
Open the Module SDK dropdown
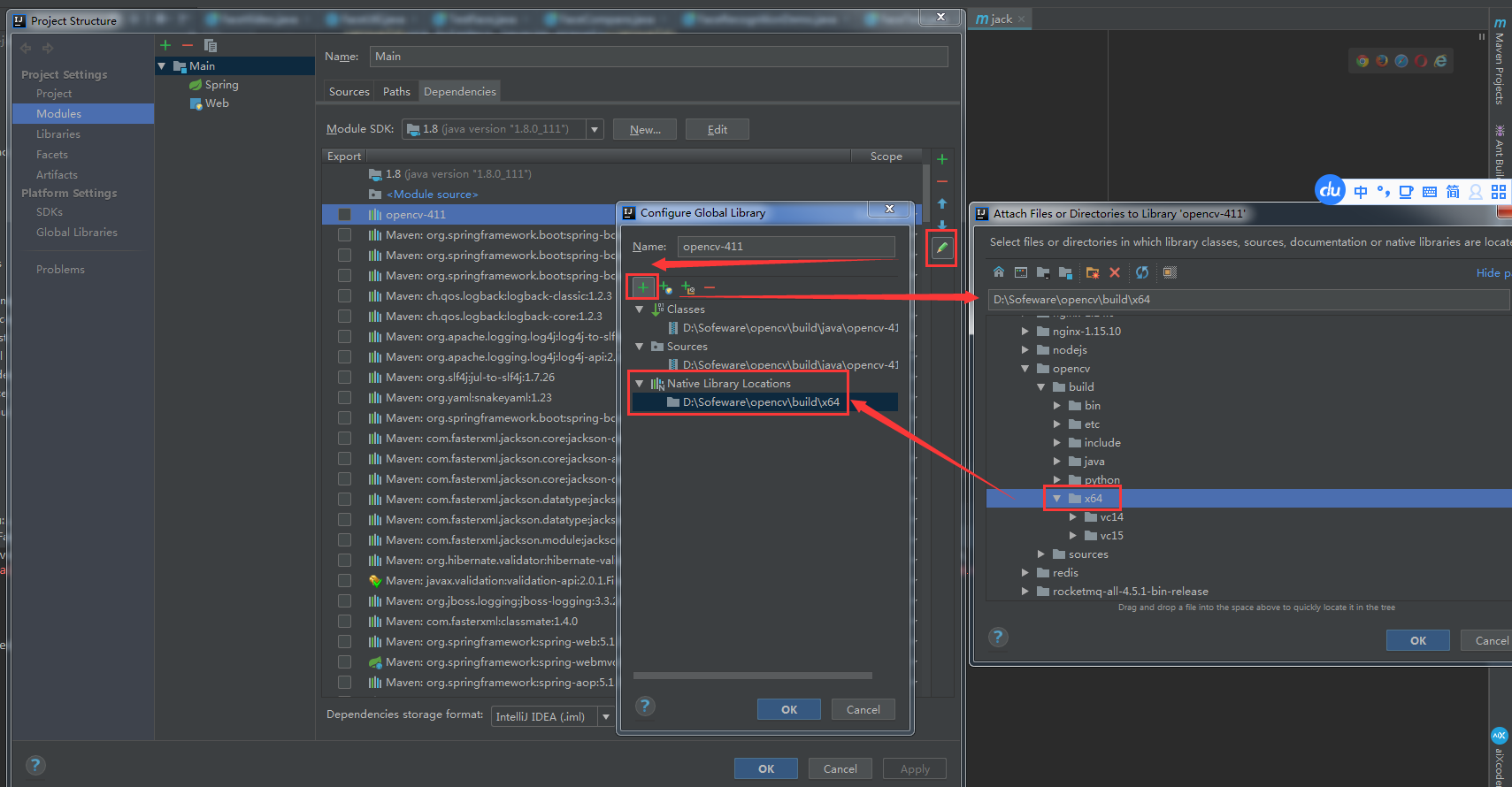(x=595, y=129)
